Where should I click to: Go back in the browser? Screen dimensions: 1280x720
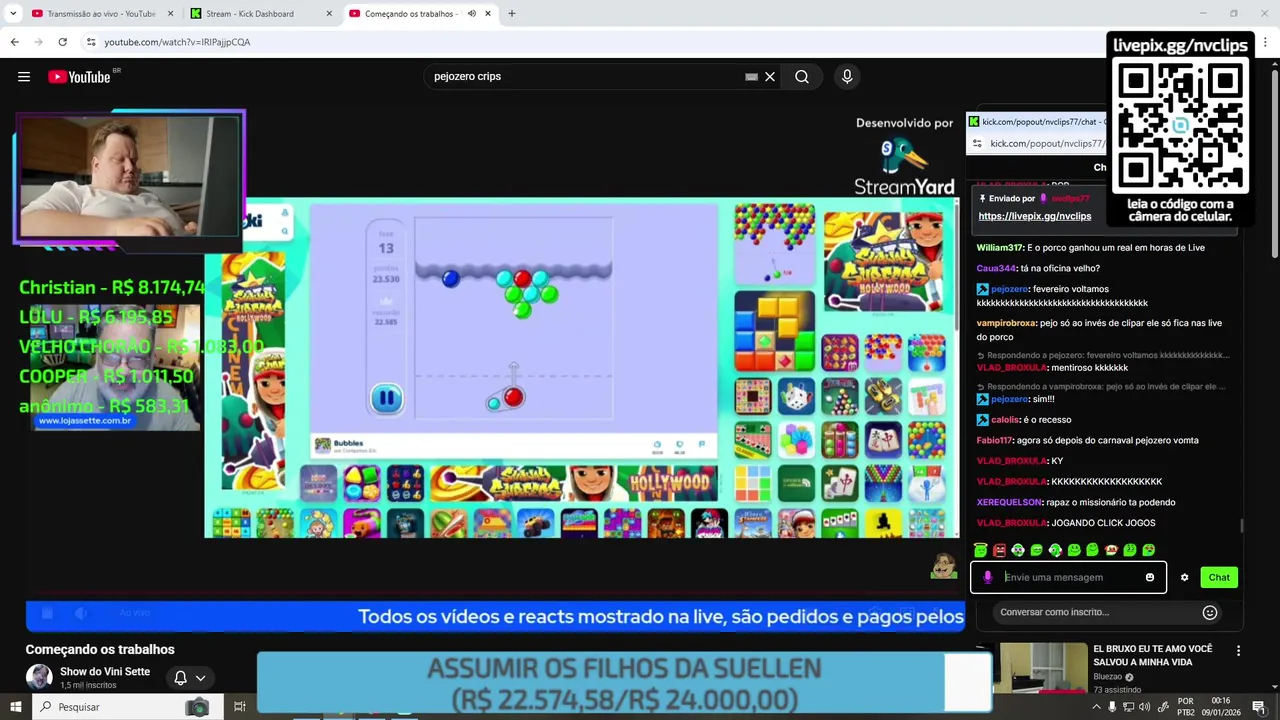coord(14,42)
